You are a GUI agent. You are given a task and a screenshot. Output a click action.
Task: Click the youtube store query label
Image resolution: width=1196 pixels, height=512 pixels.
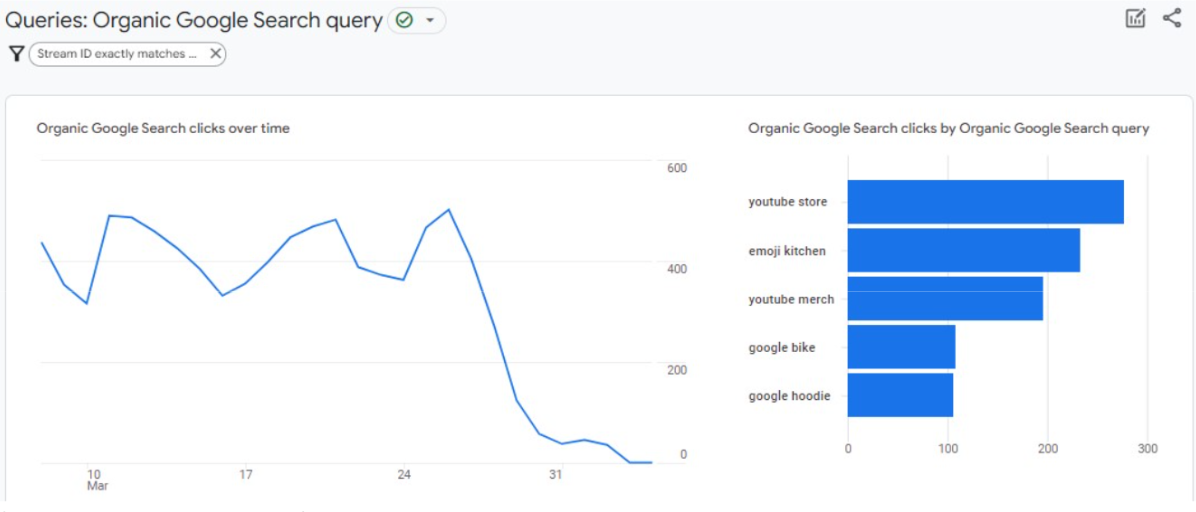coord(788,202)
